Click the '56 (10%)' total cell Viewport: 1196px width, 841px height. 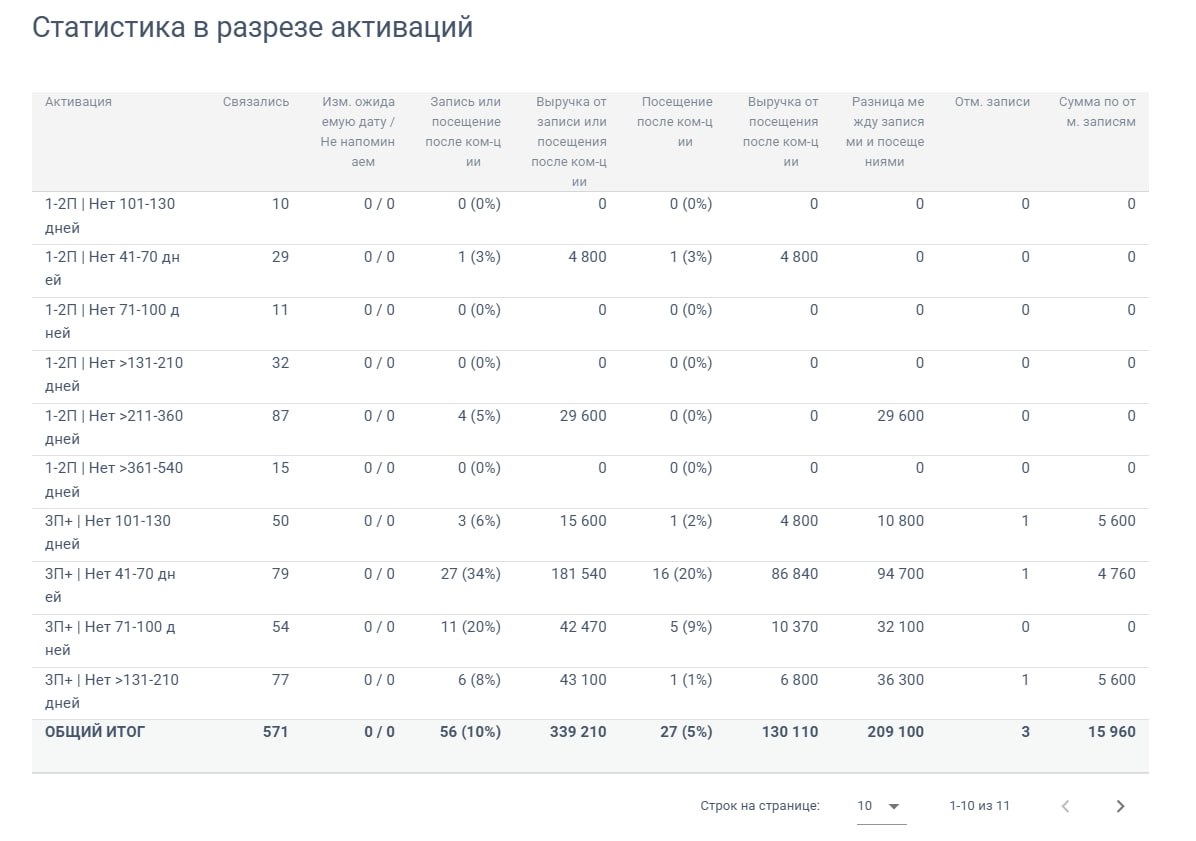470,732
